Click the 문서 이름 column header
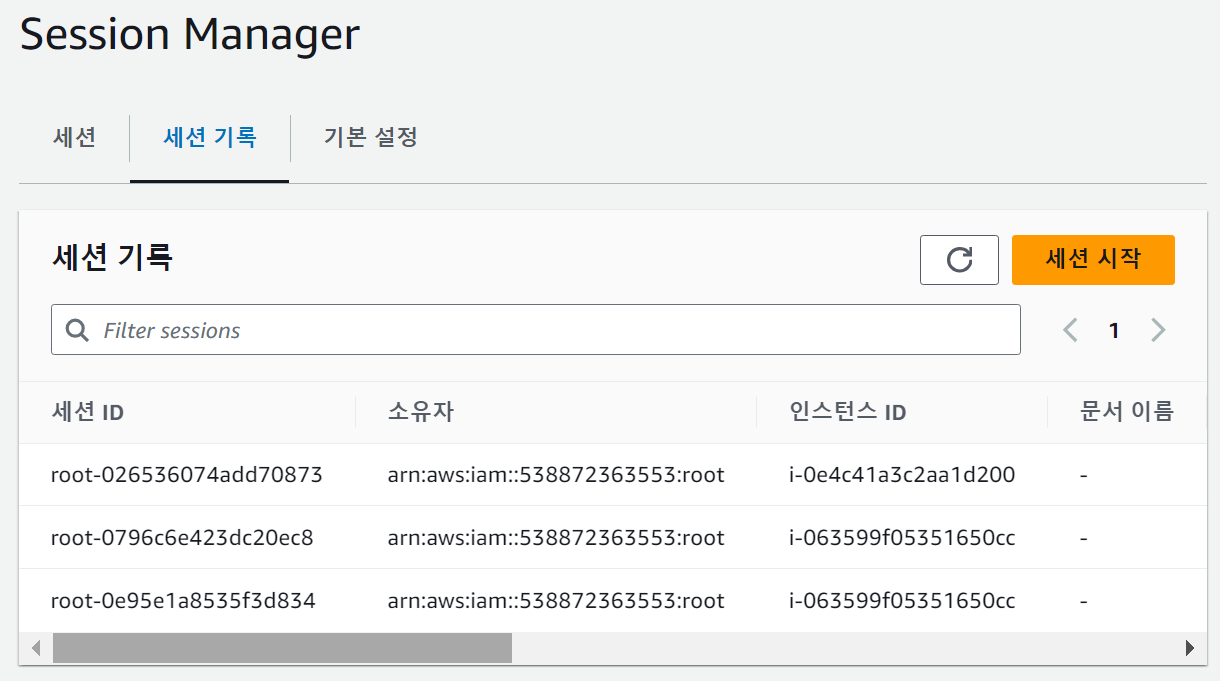This screenshot has width=1220, height=681. pos(1127,411)
